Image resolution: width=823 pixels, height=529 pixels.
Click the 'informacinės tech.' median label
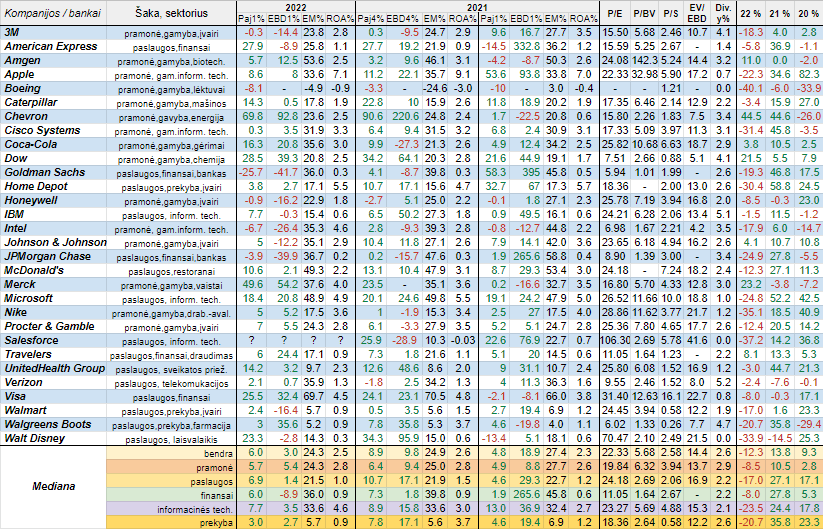(x=172, y=509)
